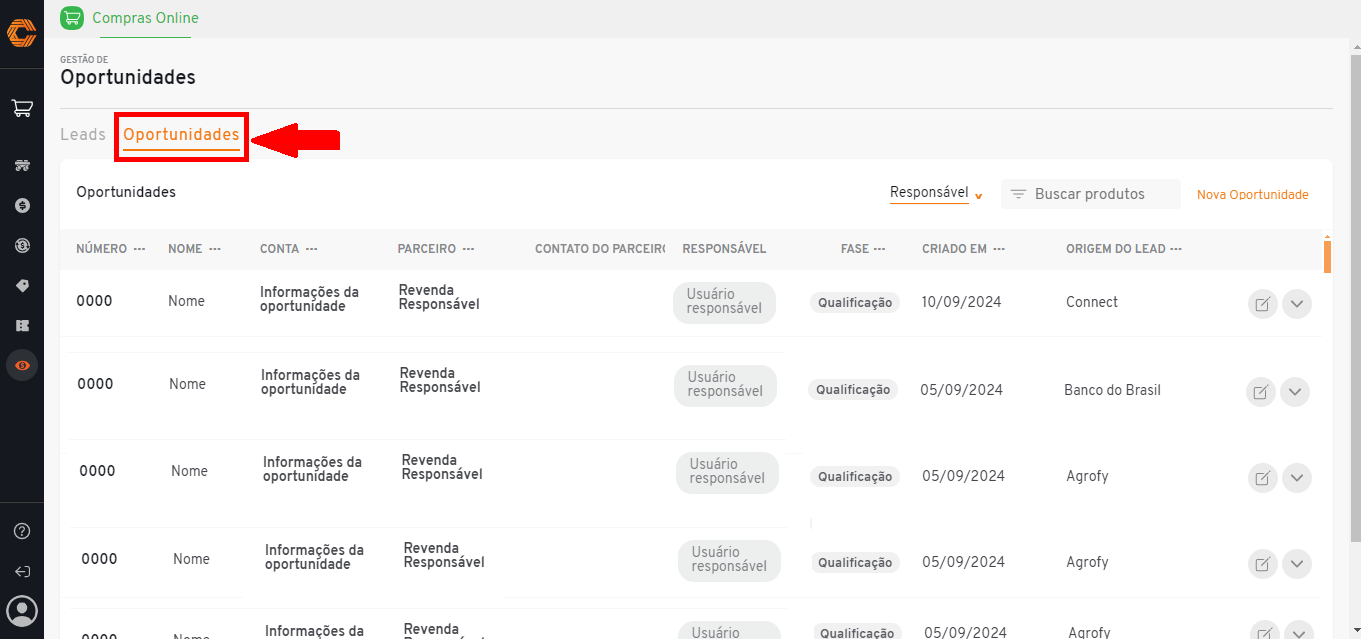This screenshot has width=1361, height=639.
Task: Click RESPONSÁVEL column header
Action: (x=724, y=249)
